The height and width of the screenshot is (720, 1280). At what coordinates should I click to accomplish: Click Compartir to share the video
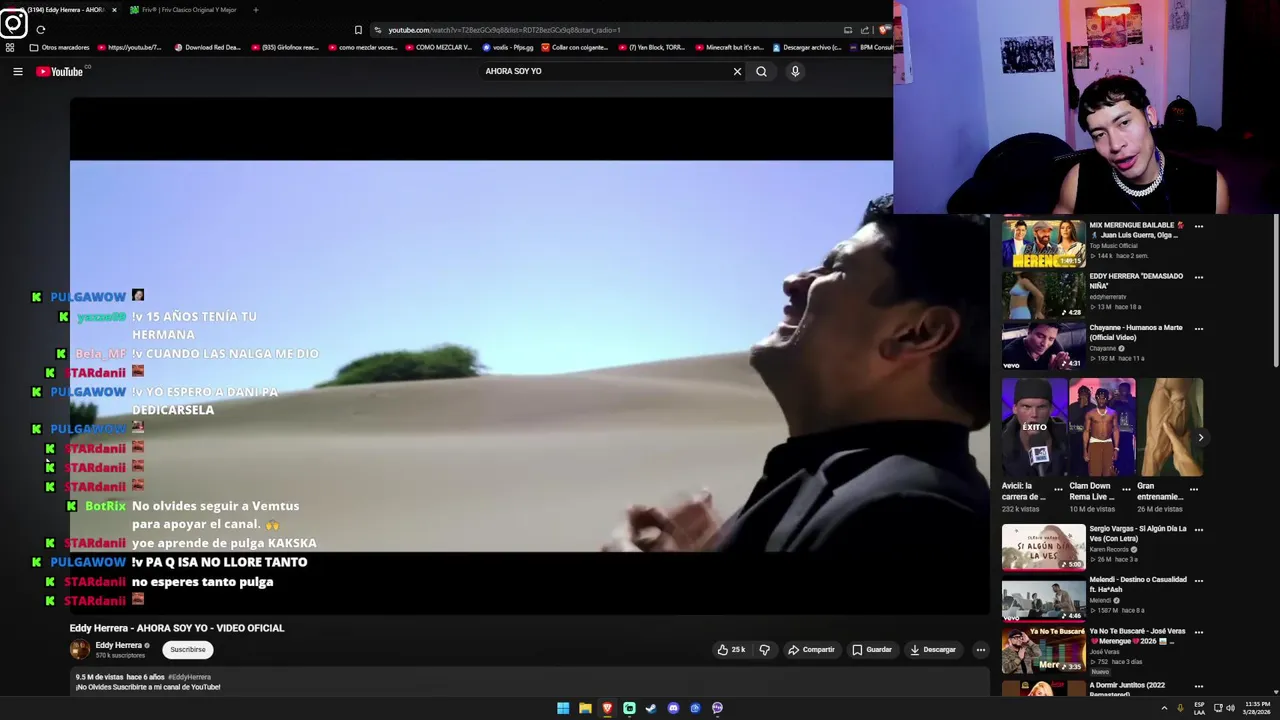[x=811, y=650]
